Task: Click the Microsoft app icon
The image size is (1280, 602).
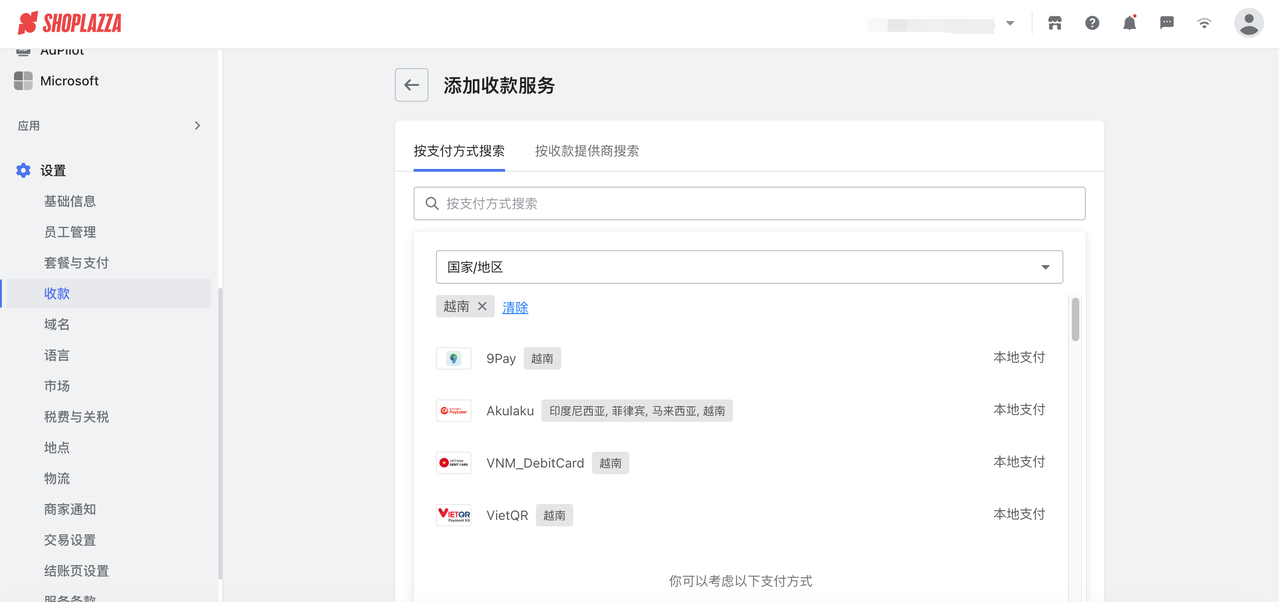Action: pyautogui.click(x=22, y=81)
